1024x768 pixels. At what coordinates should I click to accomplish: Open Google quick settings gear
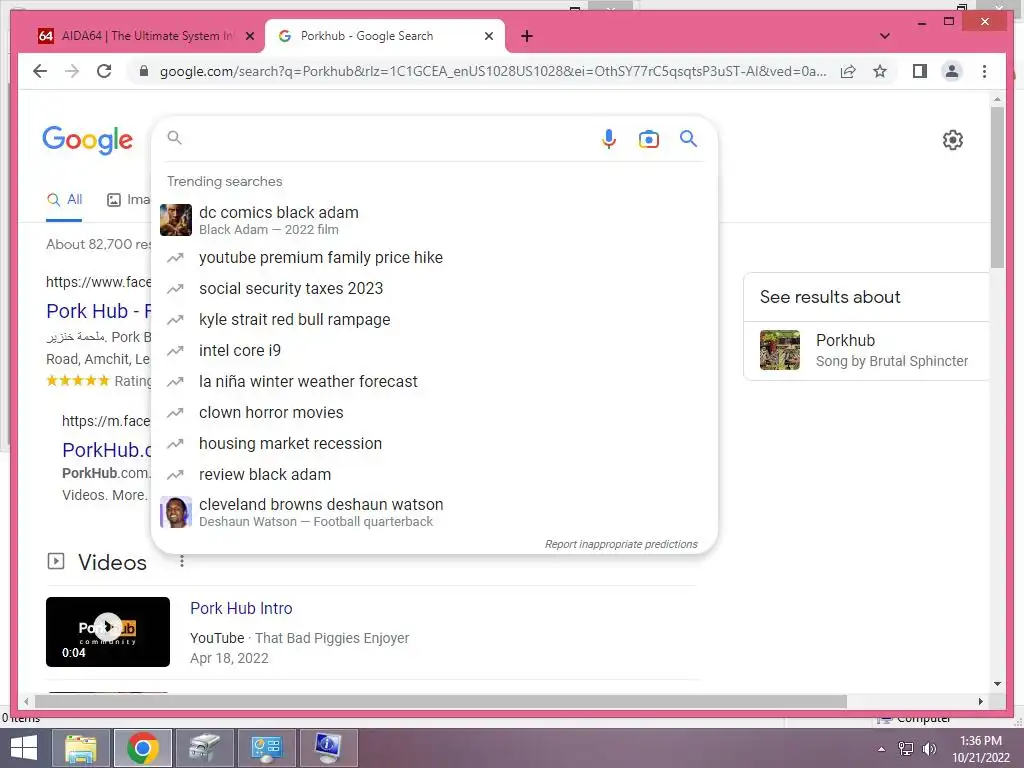click(953, 140)
